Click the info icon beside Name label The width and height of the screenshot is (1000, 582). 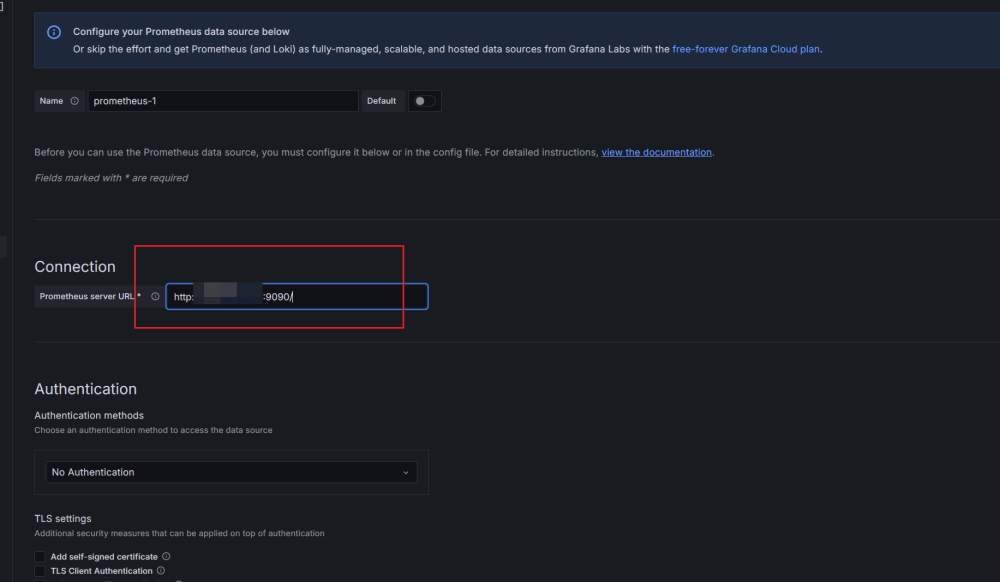pyautogui.click(x=75, y=101)
